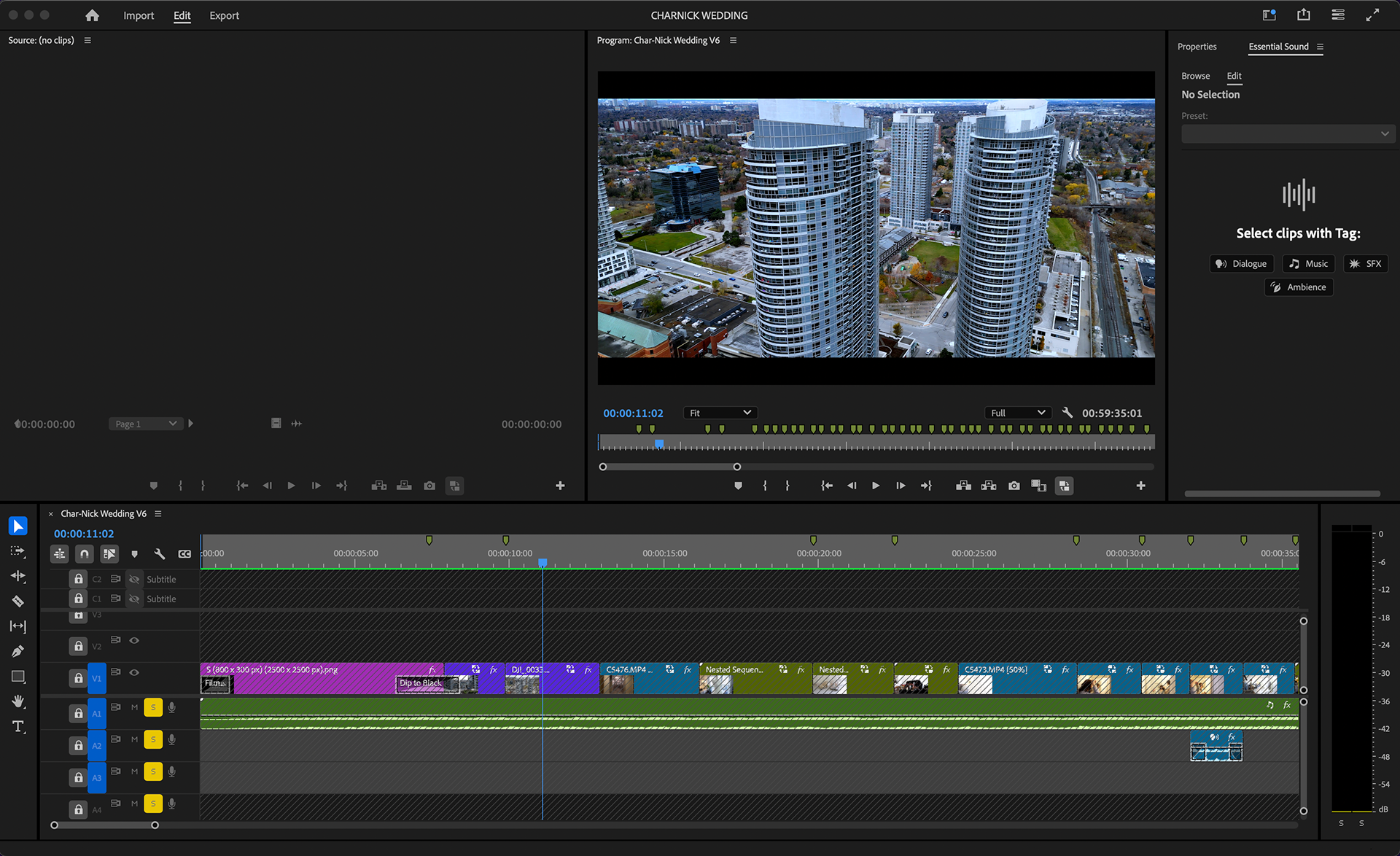The height and width of the screenshot is (856, 1400).
Task: Open Full playback resolution dropdown
Action: [1018, 413]
